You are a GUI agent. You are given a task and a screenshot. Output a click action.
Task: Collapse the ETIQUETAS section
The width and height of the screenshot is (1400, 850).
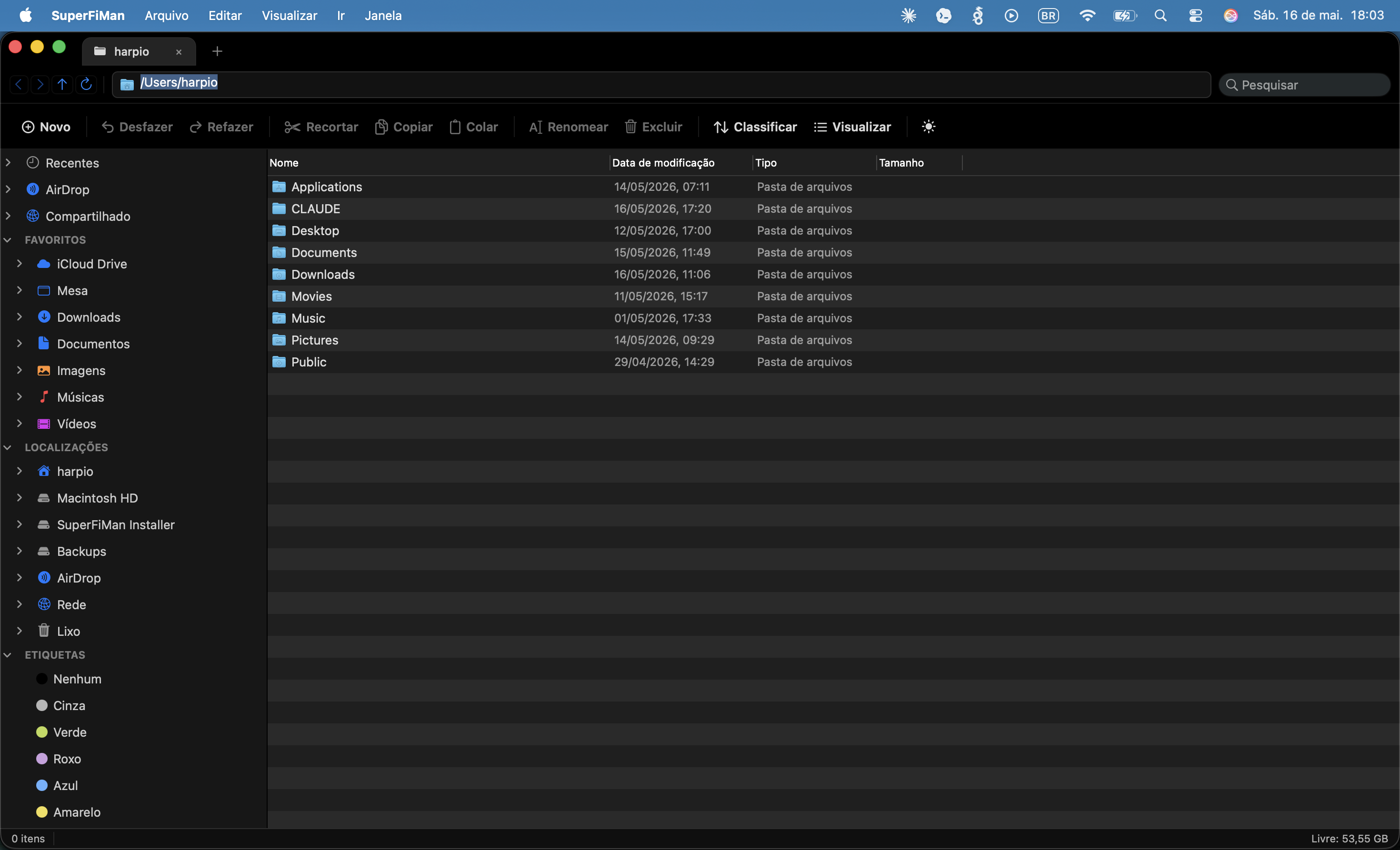(8, 655)
